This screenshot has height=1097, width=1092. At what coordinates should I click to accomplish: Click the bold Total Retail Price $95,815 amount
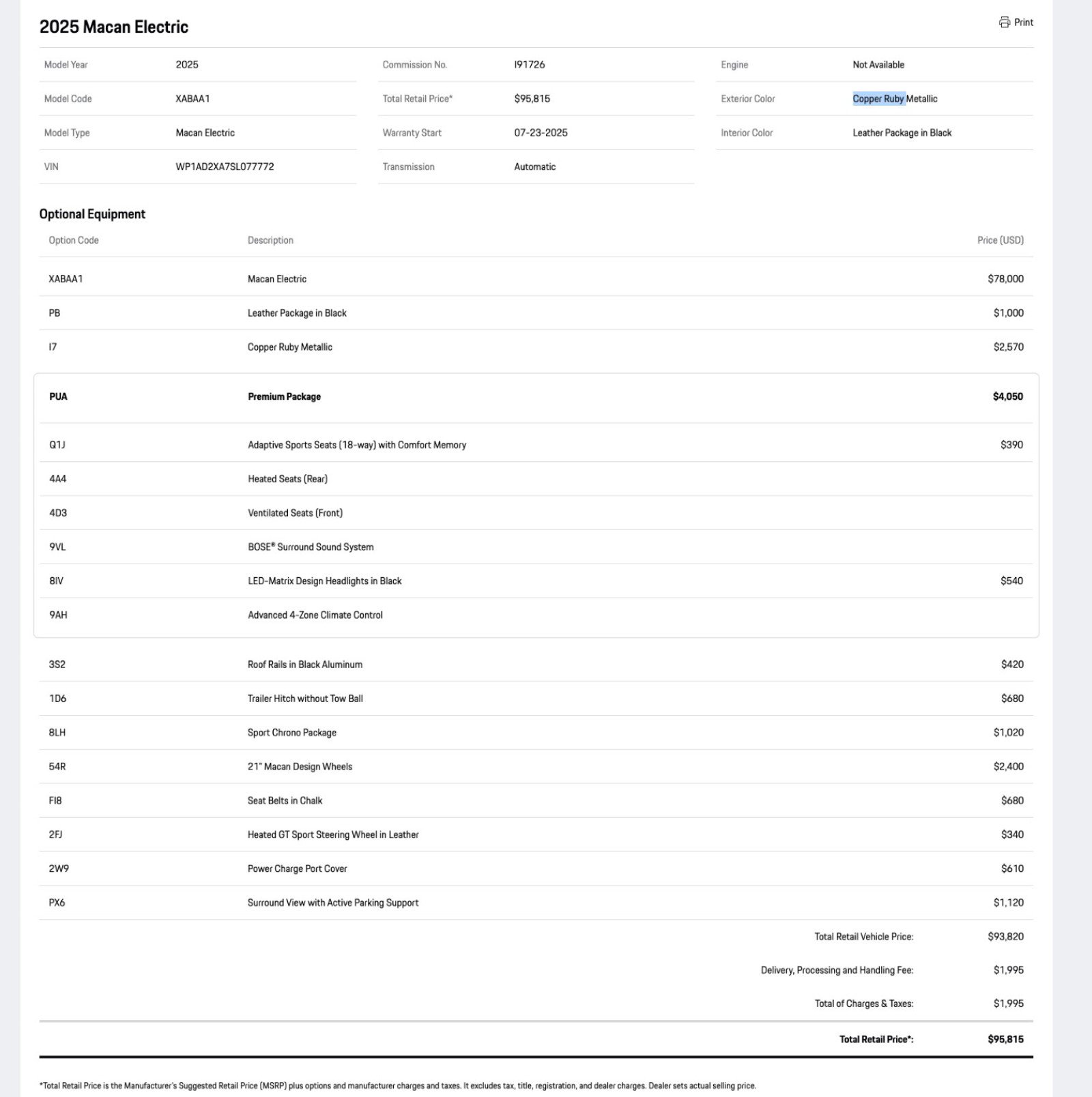click(1005, 1040)
